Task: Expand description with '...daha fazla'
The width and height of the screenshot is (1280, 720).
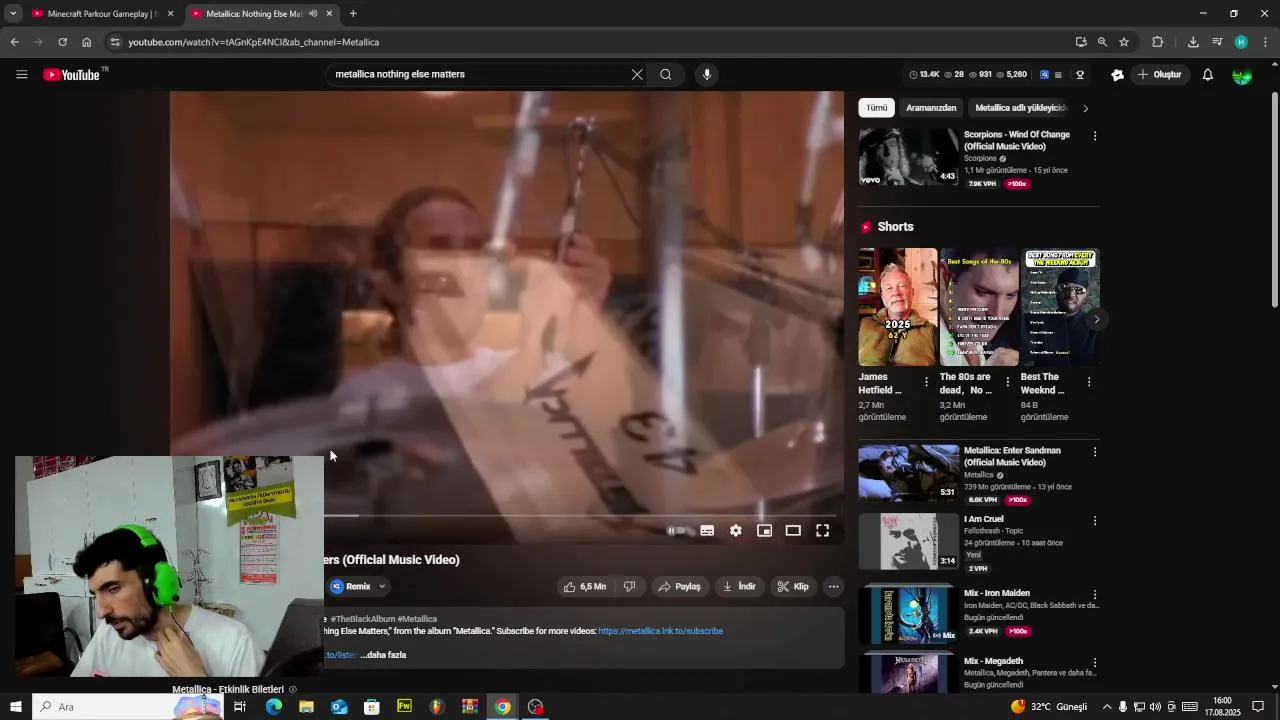Action: 383,655
